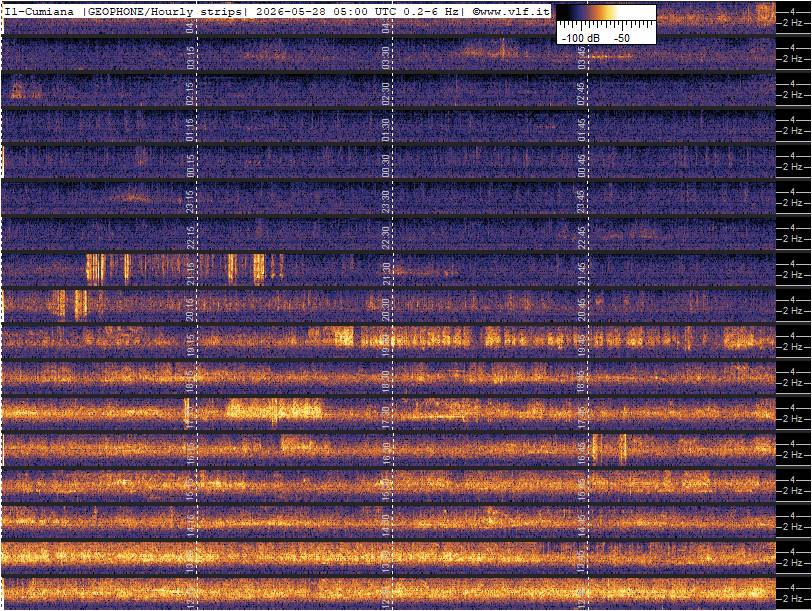Click the 20:45 time label
812x611 pixels.
point(581,310)
